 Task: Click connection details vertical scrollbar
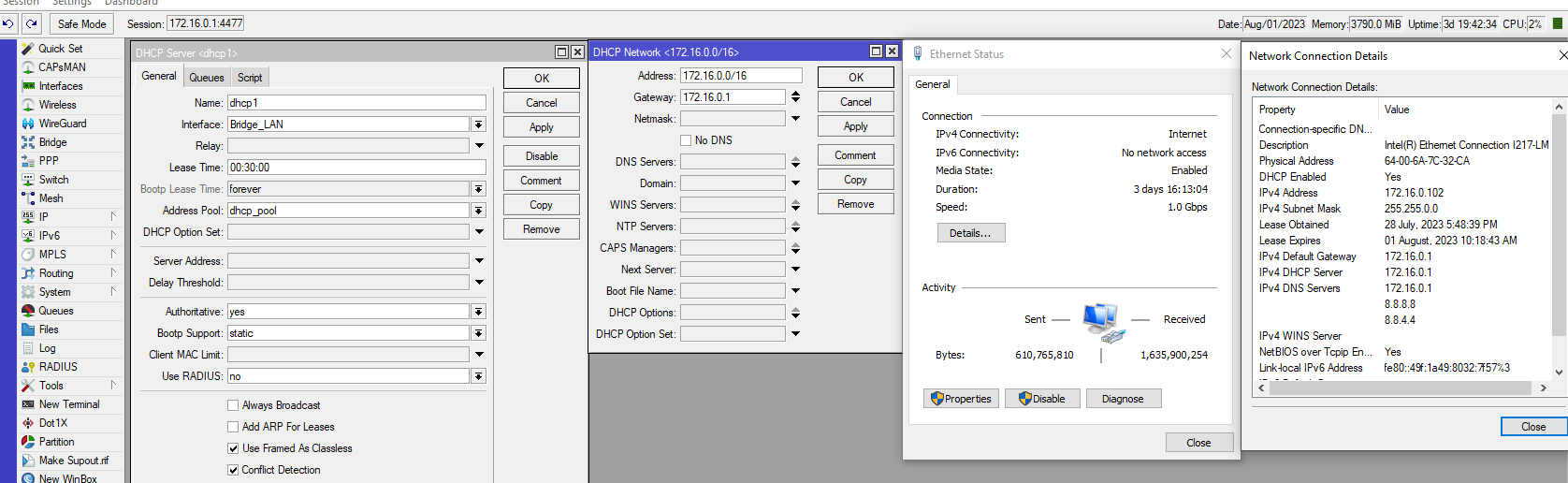pyautogui.click(x=1559, y=240)
